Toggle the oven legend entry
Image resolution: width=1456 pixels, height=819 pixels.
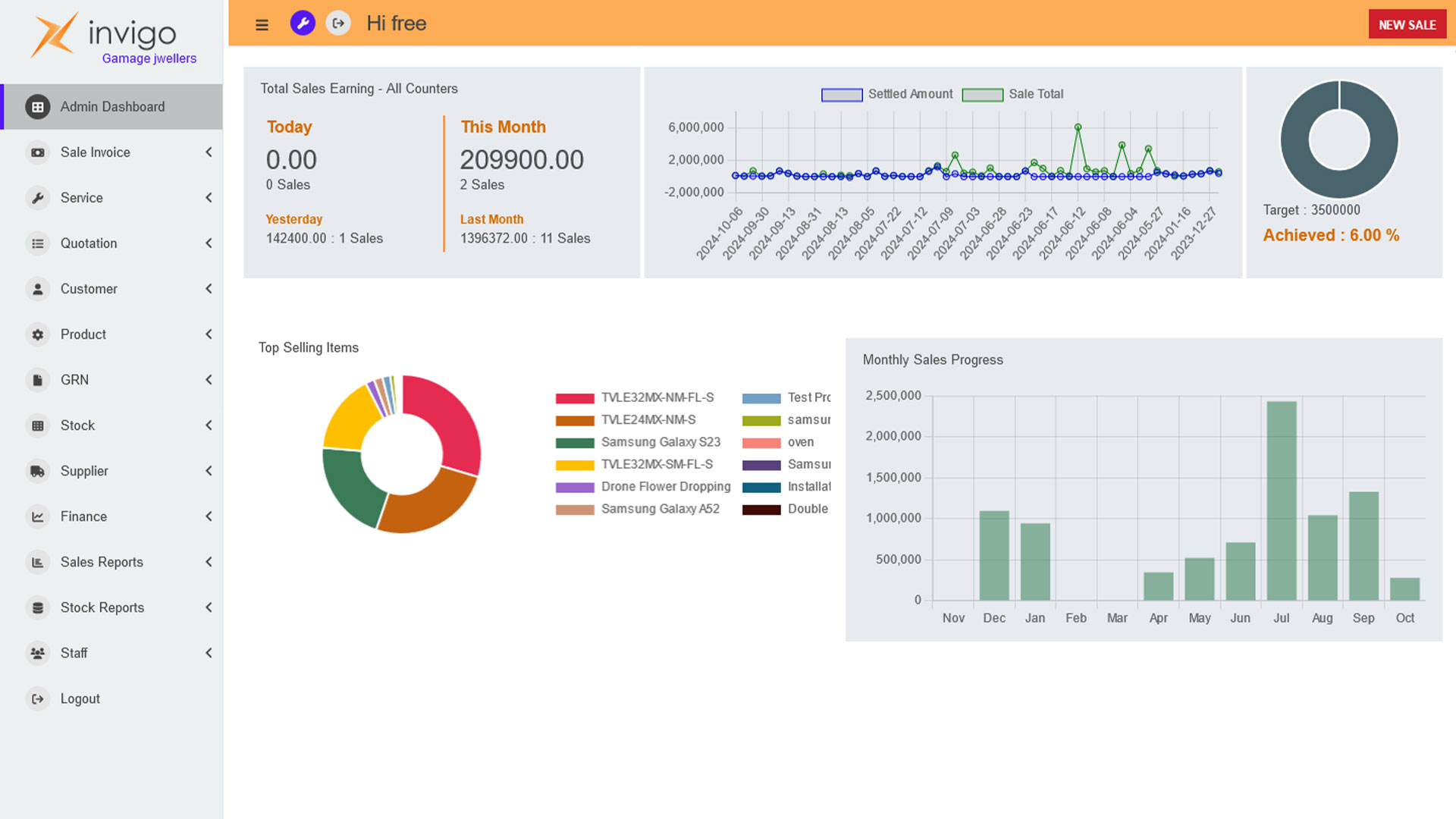pyautogui.click(x=778, y=443)
